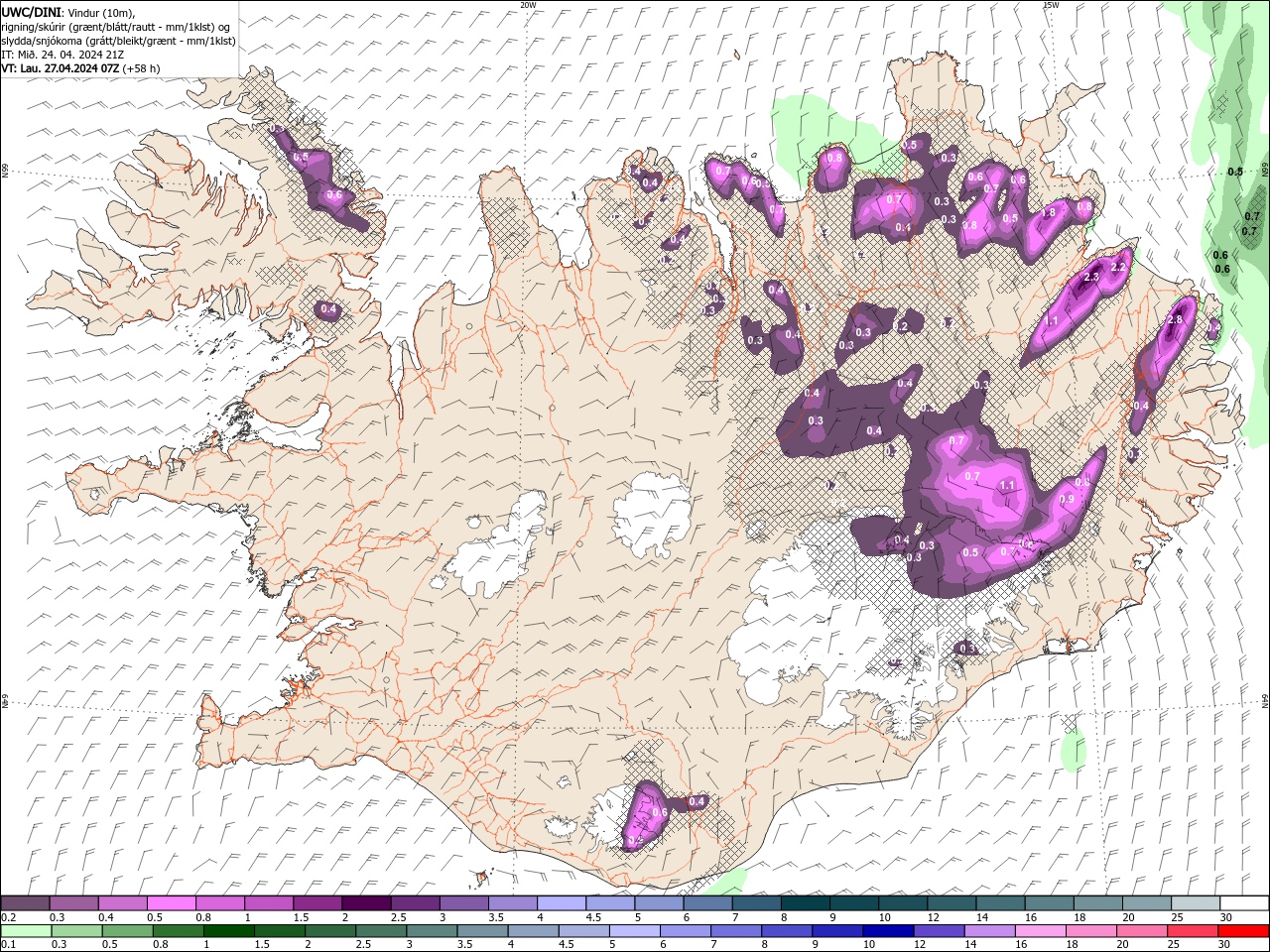The image size is (1270, 952).
Task: Select the bottom-row violet swatch between 14 and 16
Action: pos(988,931)
